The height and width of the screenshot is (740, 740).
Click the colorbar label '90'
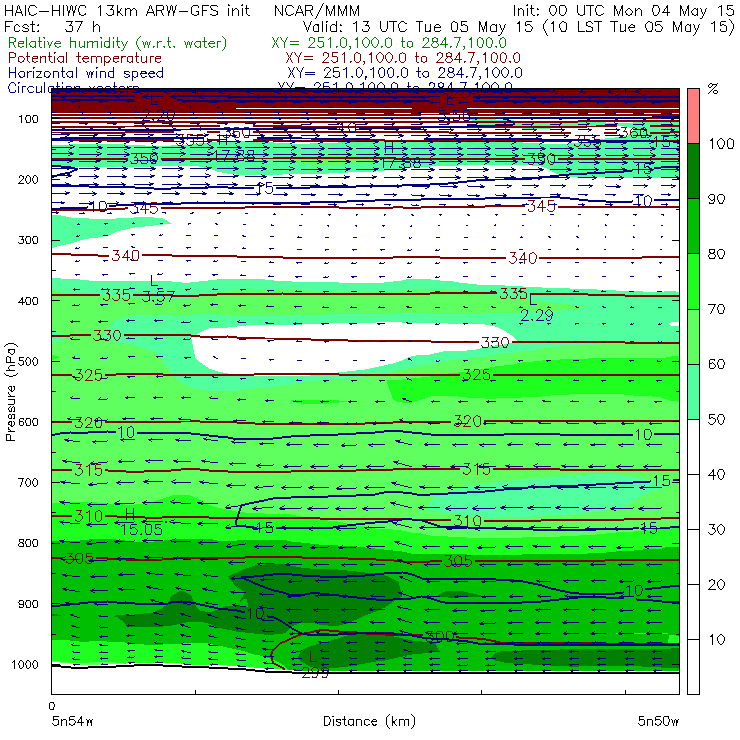tap(716, 199)
